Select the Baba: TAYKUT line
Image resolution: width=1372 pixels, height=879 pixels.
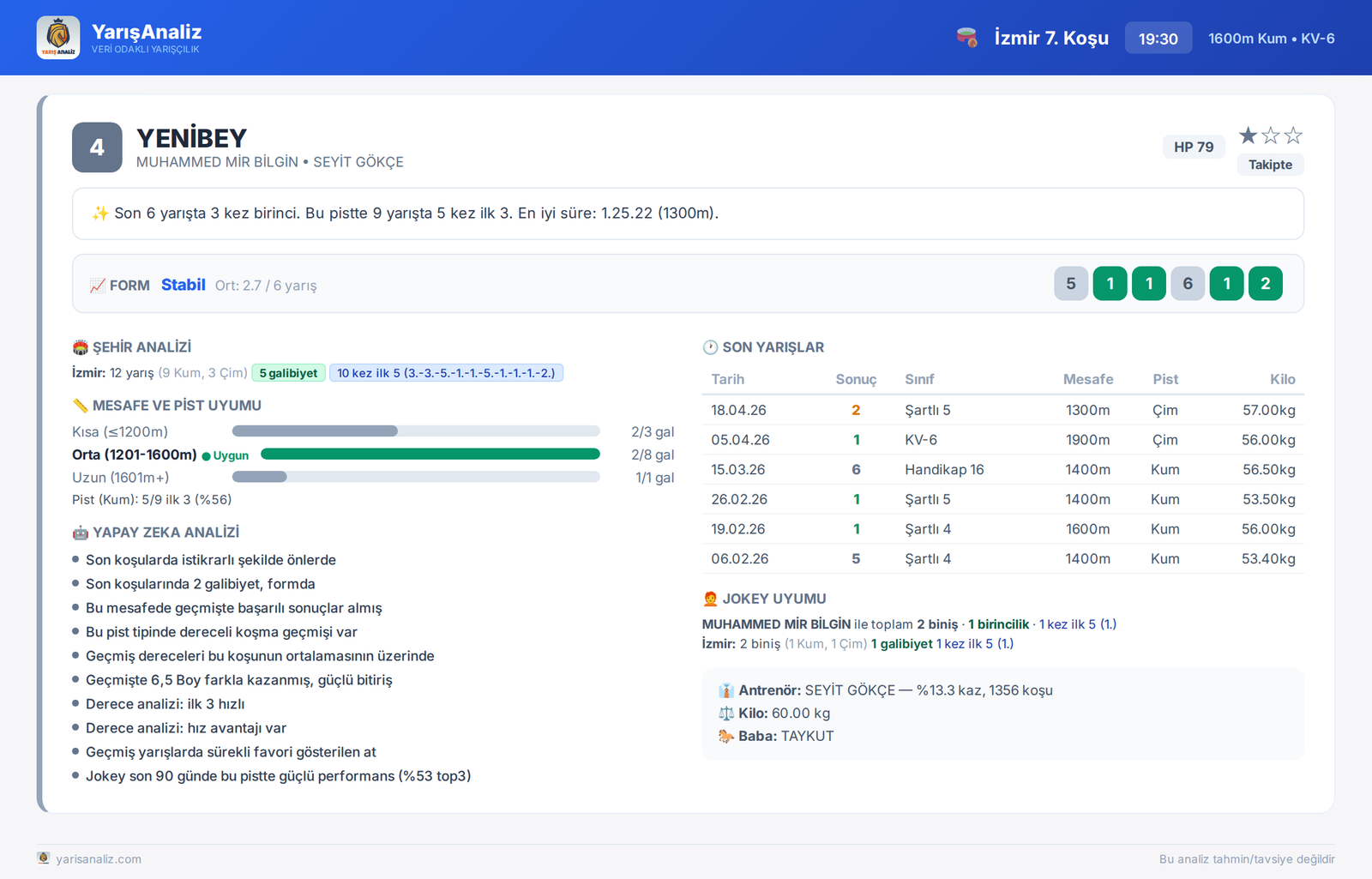tap(776, 736)
